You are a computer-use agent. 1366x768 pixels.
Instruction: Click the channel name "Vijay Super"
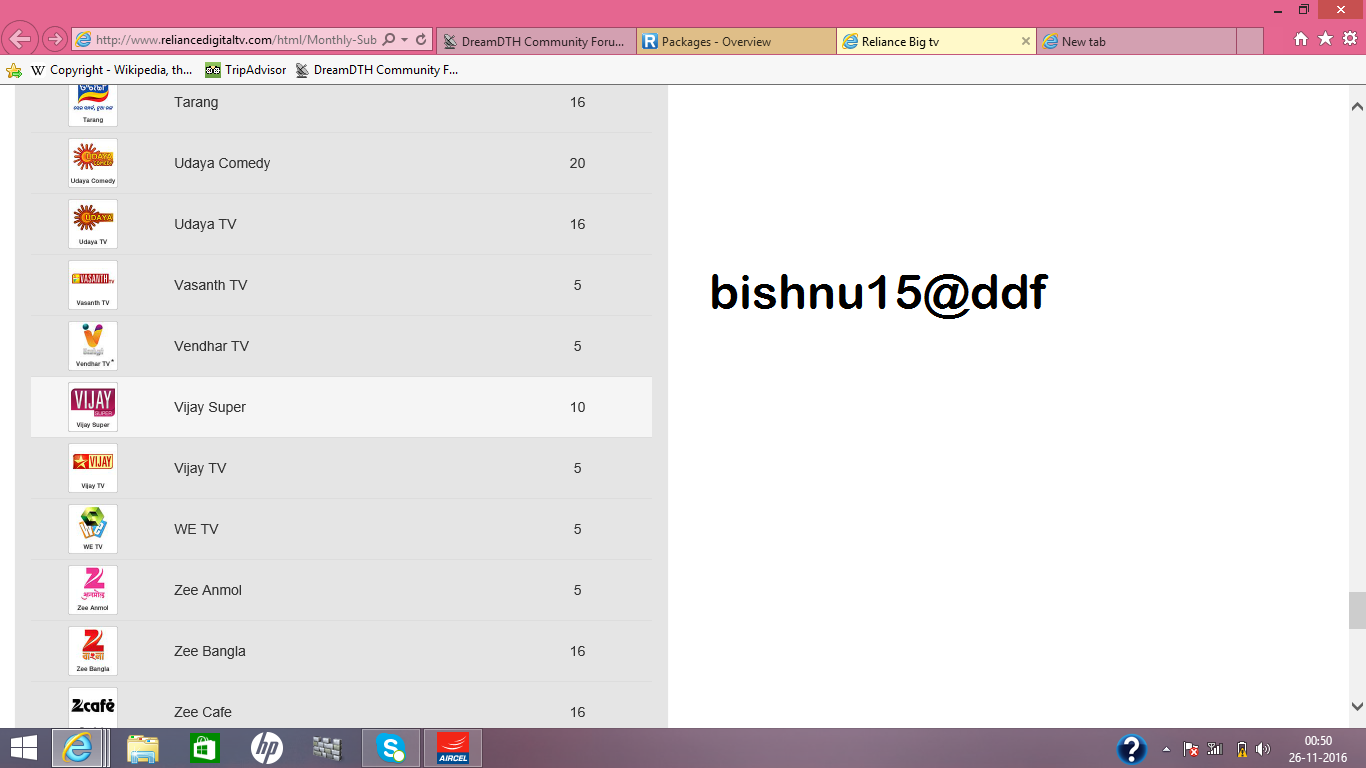tap(210, 407)
